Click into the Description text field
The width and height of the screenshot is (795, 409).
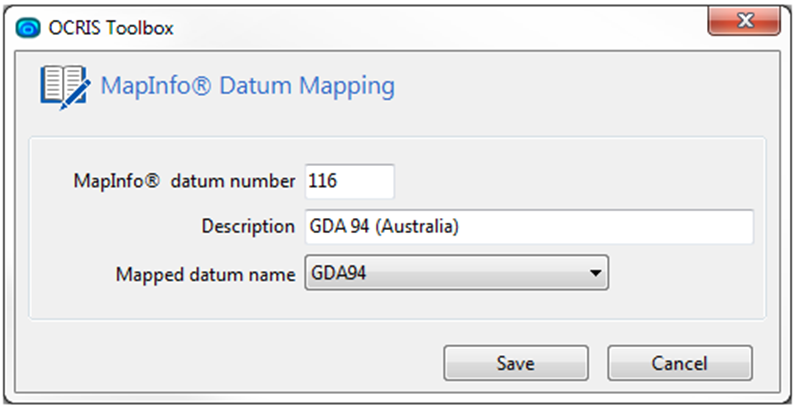529,226
